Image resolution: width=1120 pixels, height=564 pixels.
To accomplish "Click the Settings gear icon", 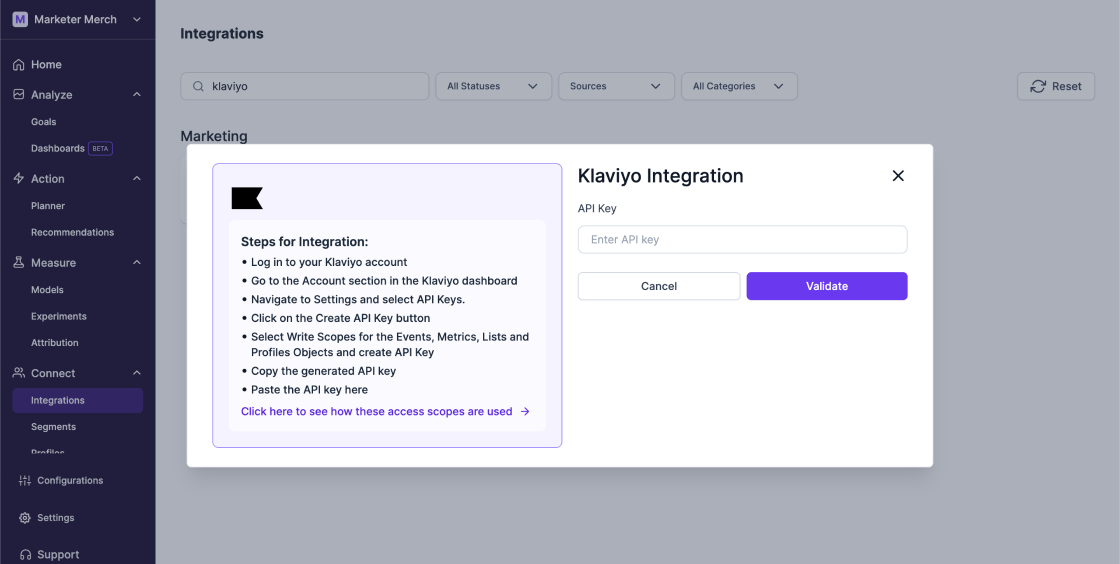I will (25, 518).
